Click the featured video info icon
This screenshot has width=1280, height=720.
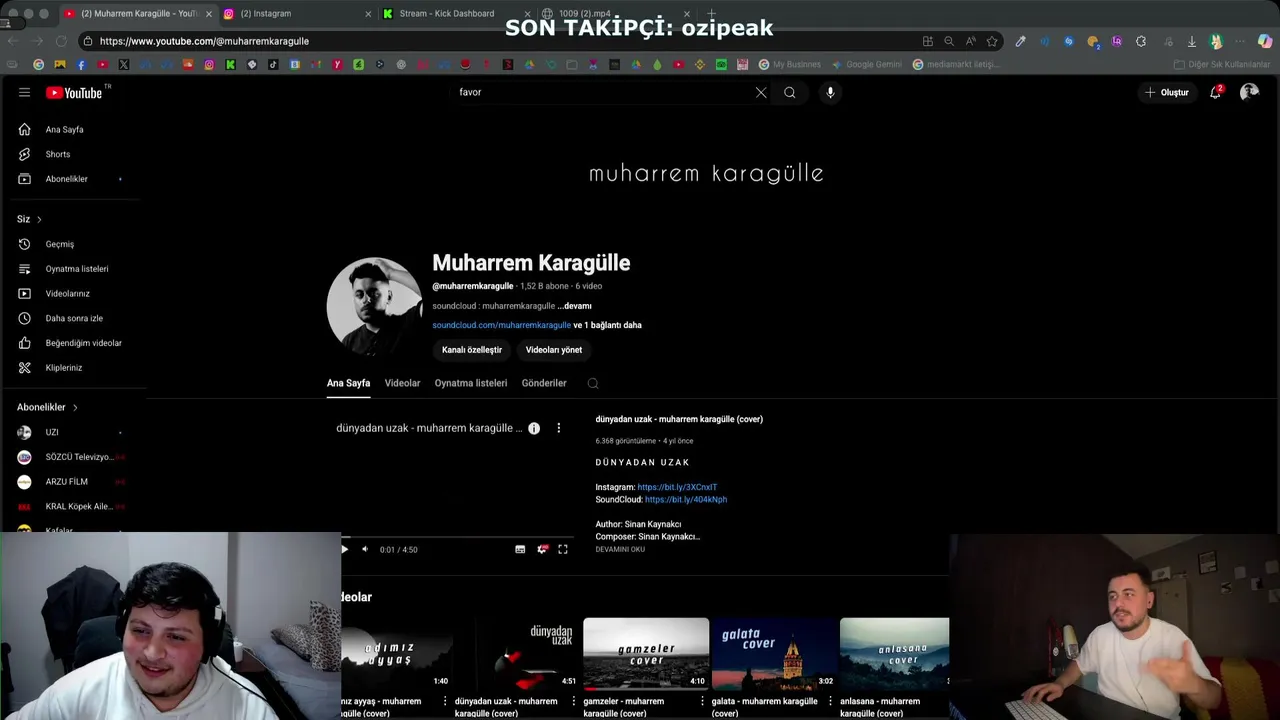click(x=534, y=428)
